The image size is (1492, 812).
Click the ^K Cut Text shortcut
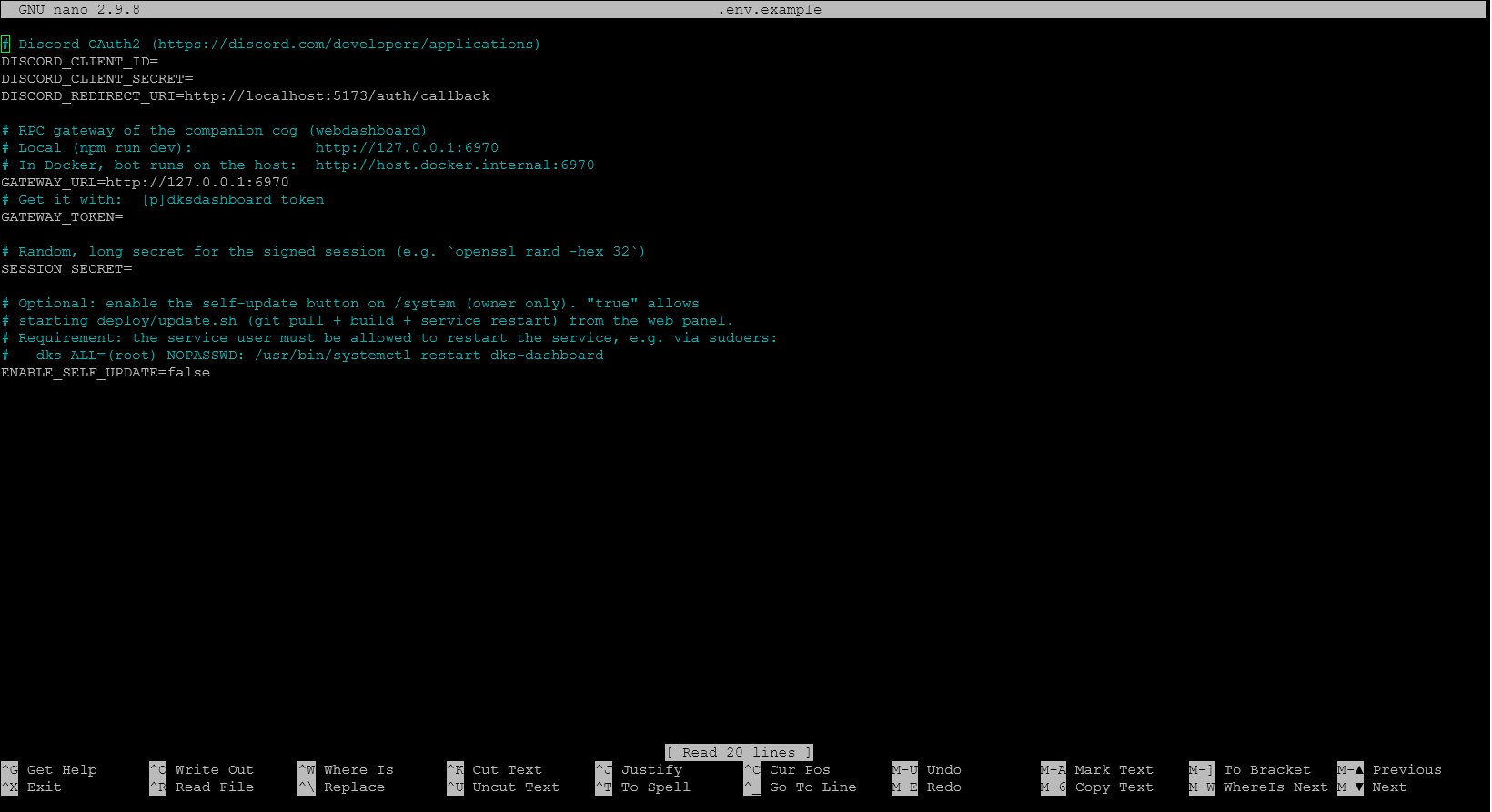495,770
